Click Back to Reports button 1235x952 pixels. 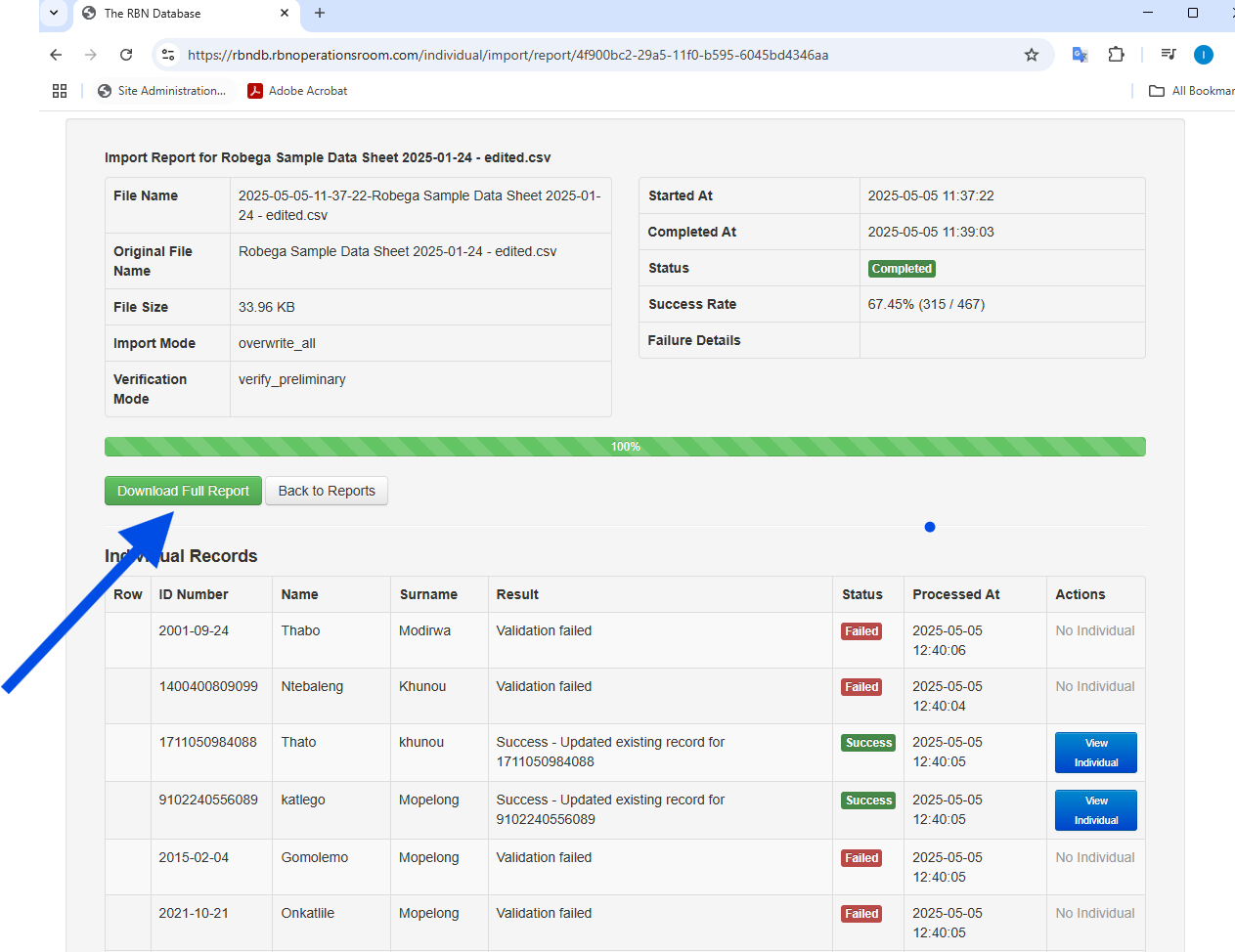[327, 491]
